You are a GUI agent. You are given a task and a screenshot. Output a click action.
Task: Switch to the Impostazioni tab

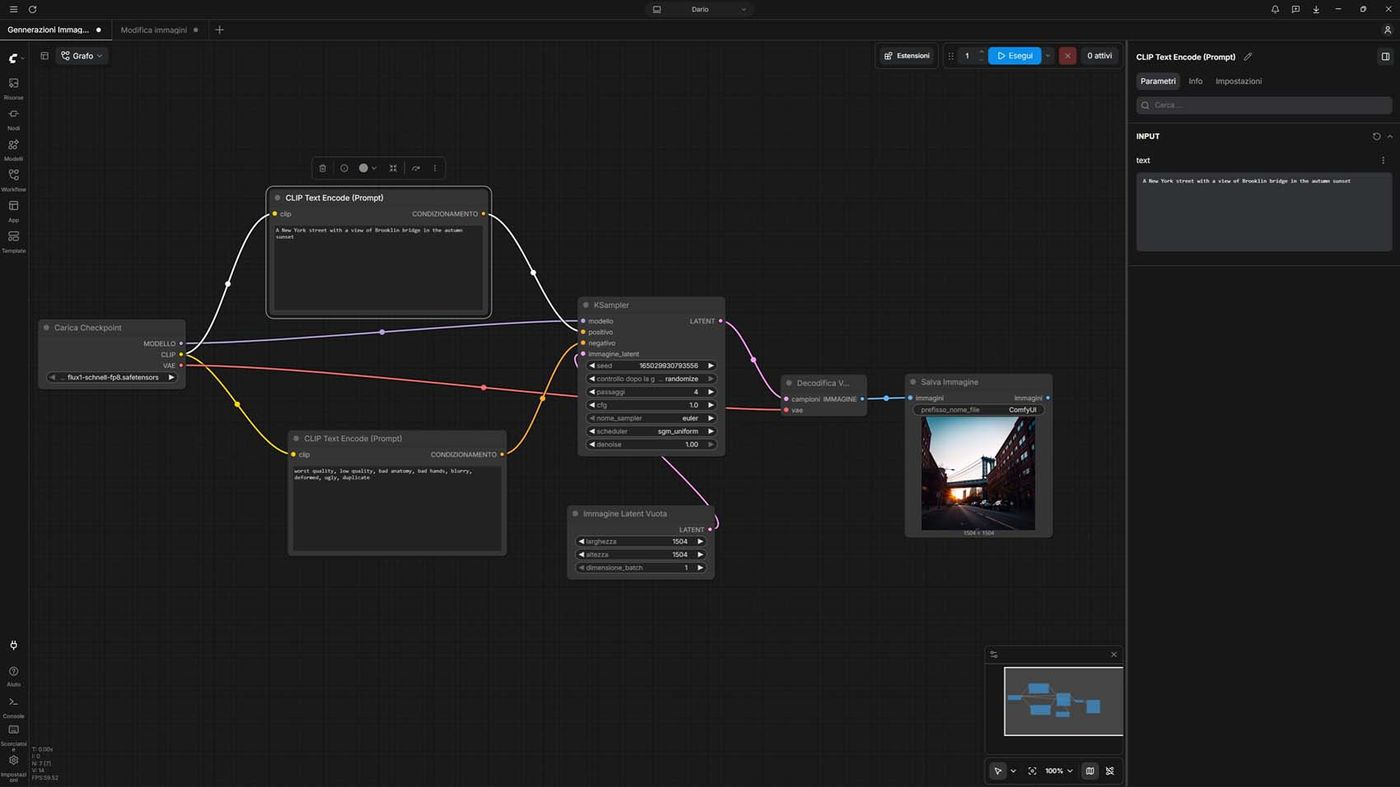click(1238, 81)
